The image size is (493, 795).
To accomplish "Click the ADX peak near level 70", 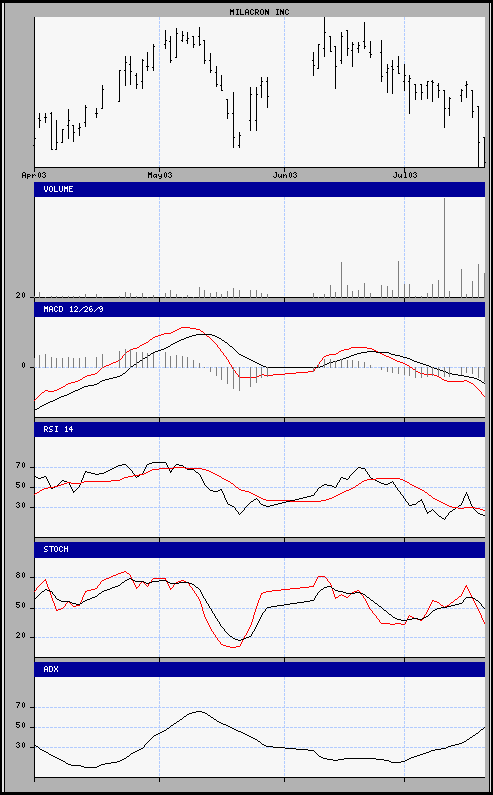I will [x=199, y=711].
